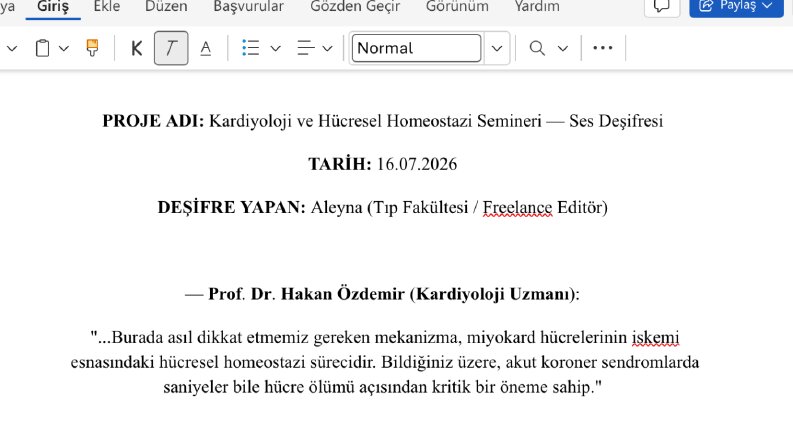Viewport: 793px width, 446px height.
Task: Click the phrase Ses Deşifresi
Action: pos(615,121)
